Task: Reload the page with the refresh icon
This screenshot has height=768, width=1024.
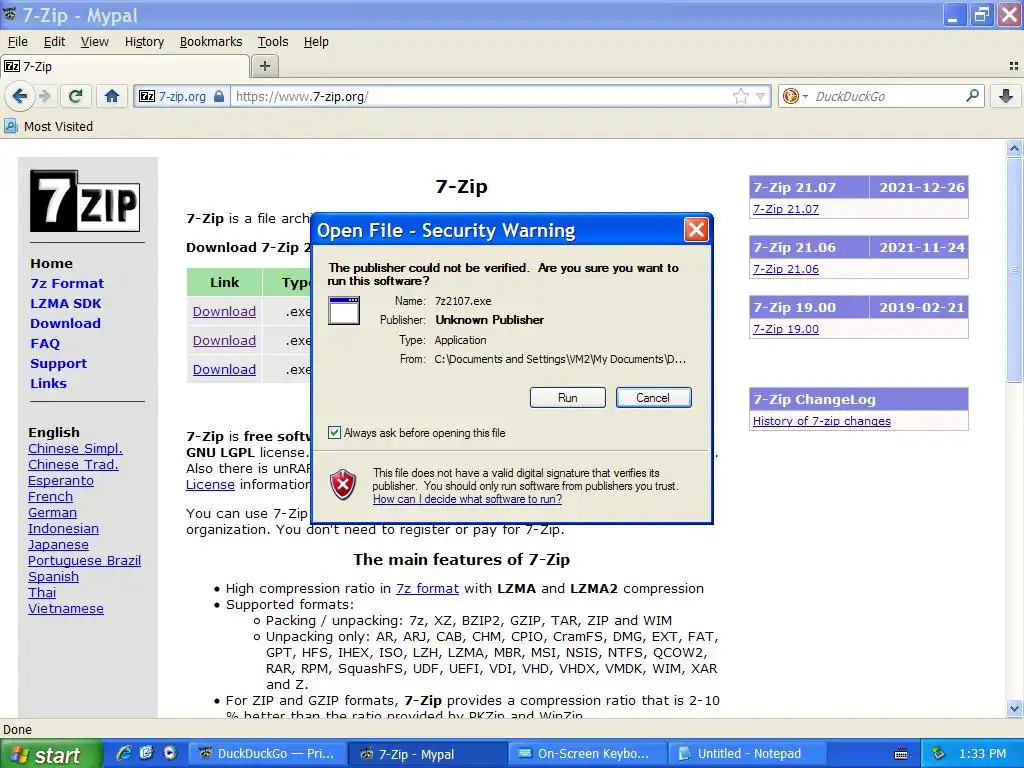Action: [76, 97]
